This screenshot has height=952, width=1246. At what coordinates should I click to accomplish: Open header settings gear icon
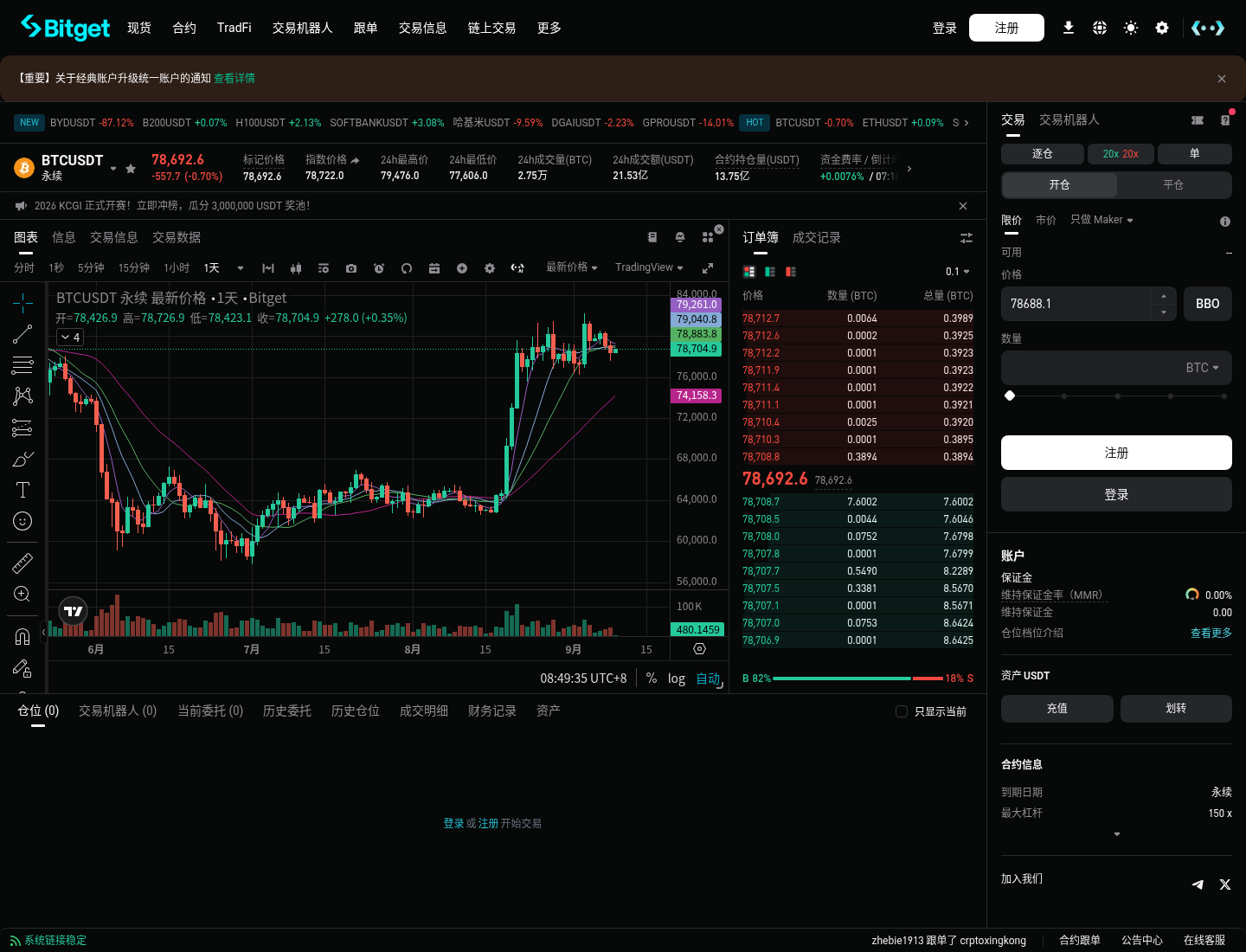(x=1162, y=28)
